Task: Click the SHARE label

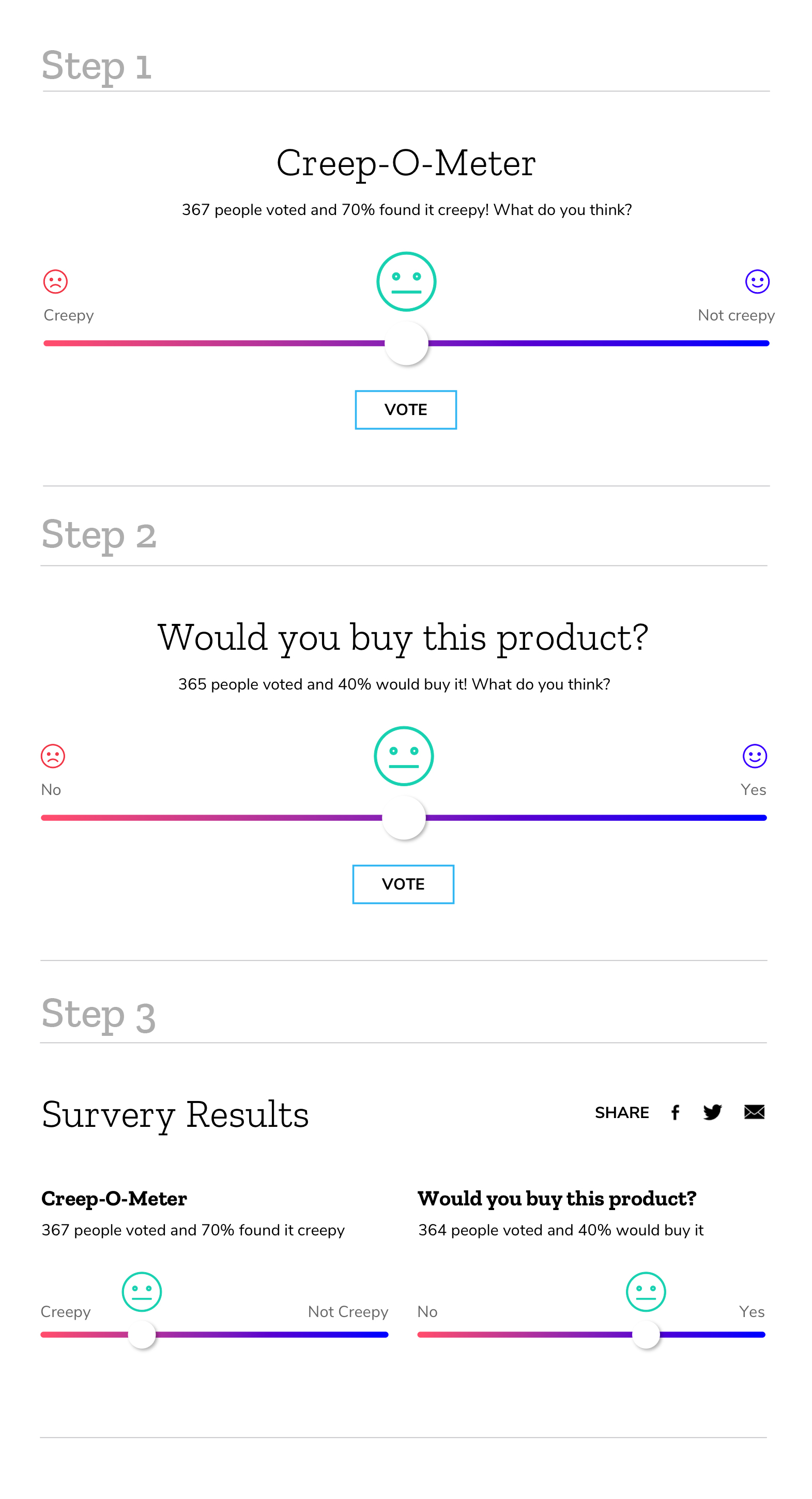Action: (622, 1112)
